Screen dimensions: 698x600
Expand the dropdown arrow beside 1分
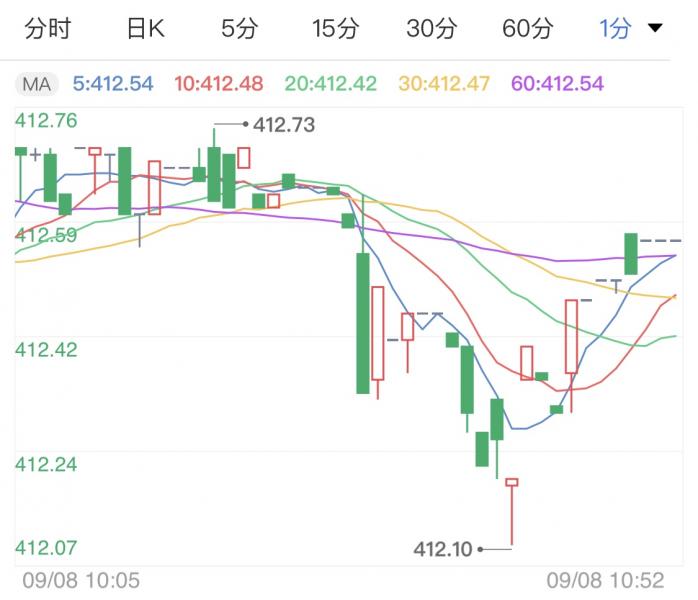[656, 29]
